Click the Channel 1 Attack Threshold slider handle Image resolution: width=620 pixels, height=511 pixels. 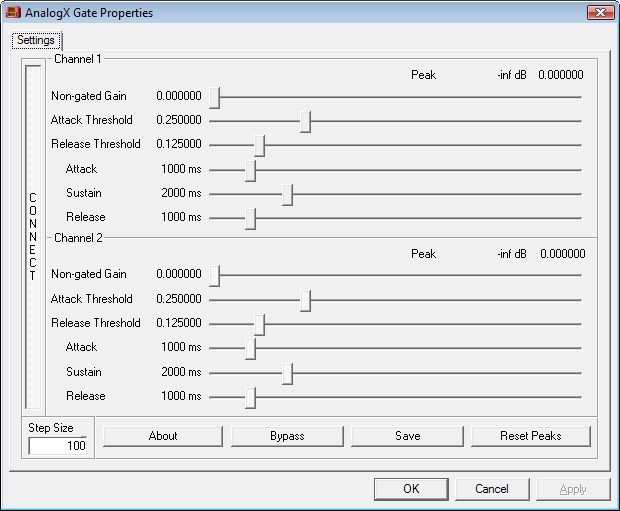click(x=306, y=121)
